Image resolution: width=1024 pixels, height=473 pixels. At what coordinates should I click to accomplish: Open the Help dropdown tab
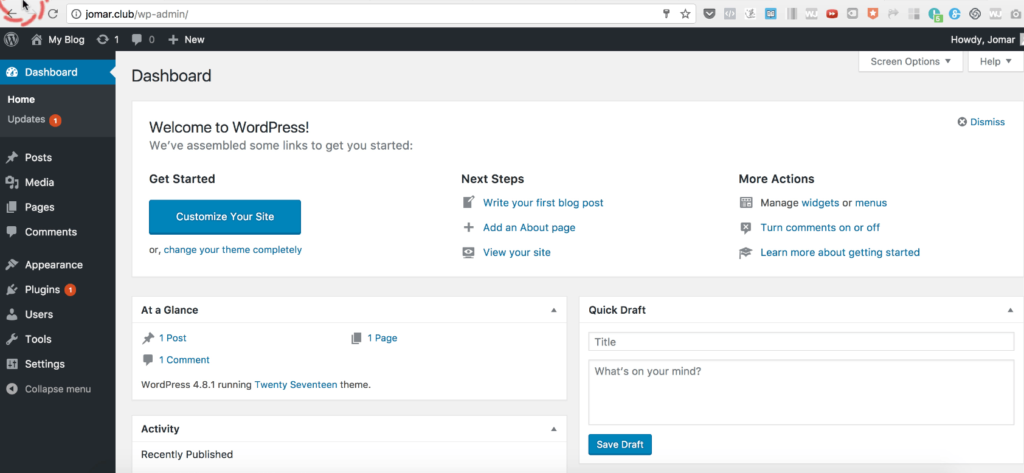(995, 61)
